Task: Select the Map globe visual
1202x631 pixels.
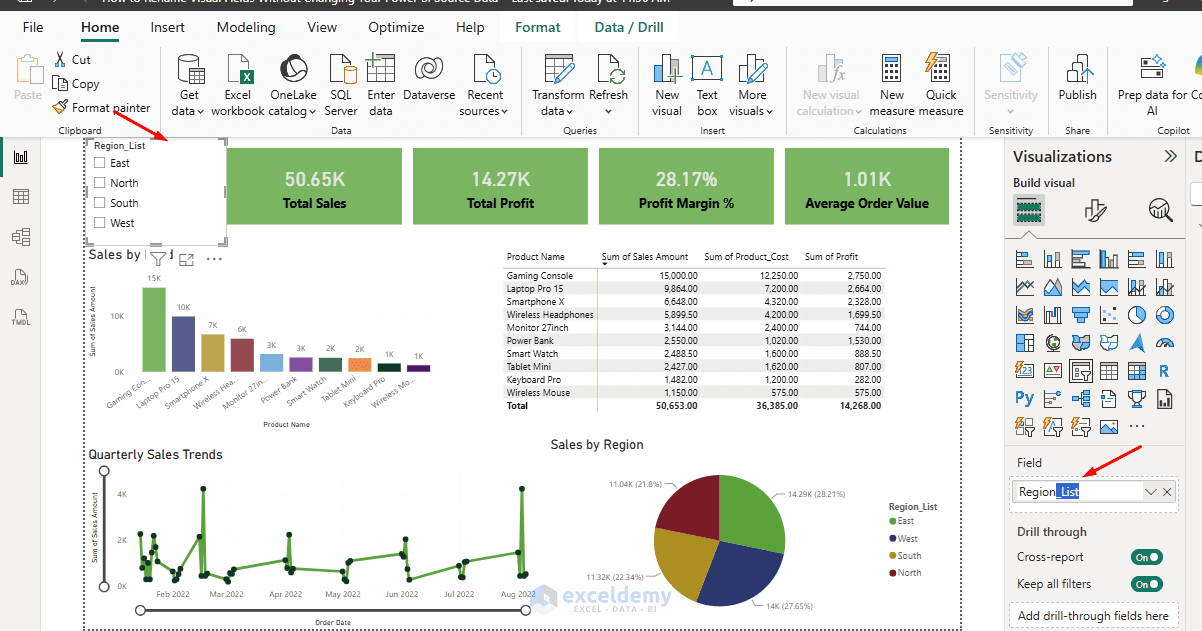Action: click(x=1053, y=343)
